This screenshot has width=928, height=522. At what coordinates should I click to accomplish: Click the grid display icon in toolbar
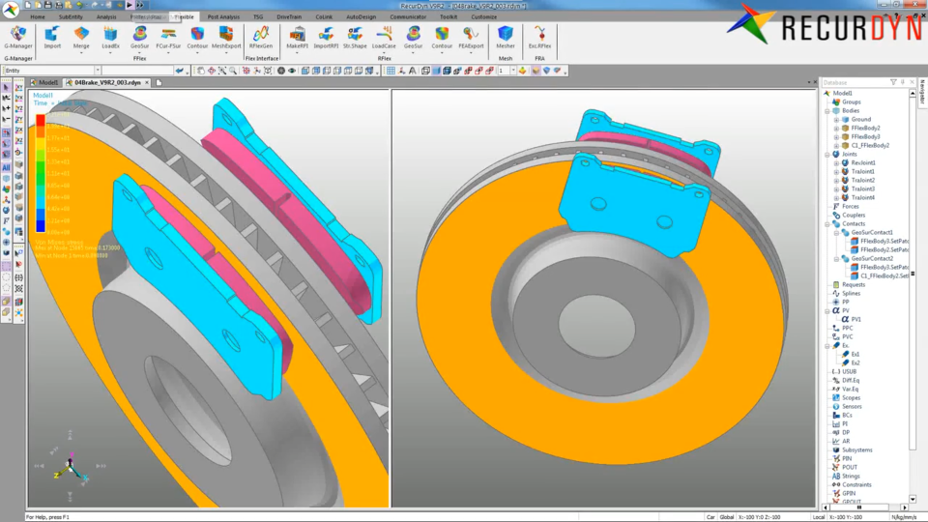click(x=391, y=71)
